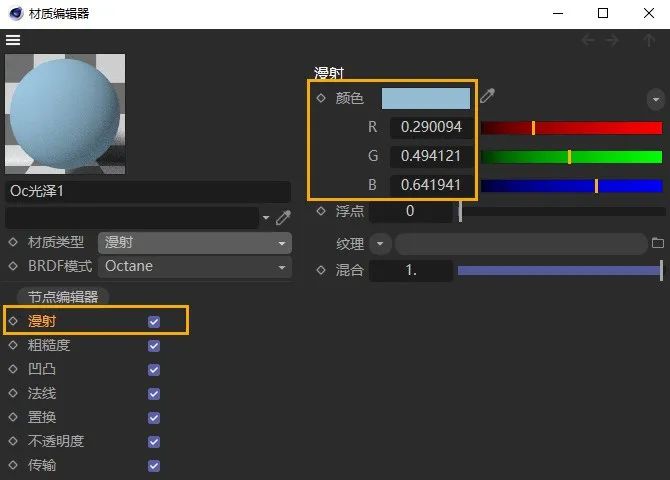The width and height of the screenshot is (670, 480).
Task: Click the keyframe diamond beside 传输 channel
Action: [x=13, y=465]
